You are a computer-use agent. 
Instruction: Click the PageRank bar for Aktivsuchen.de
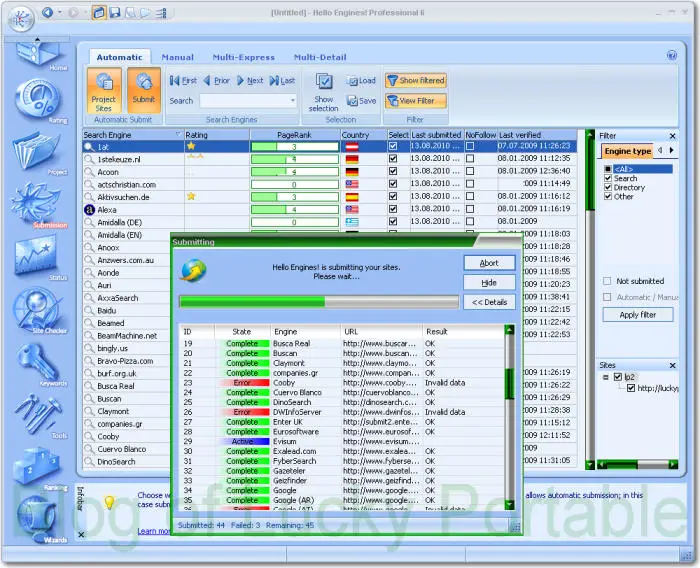(x=295, y=196)
